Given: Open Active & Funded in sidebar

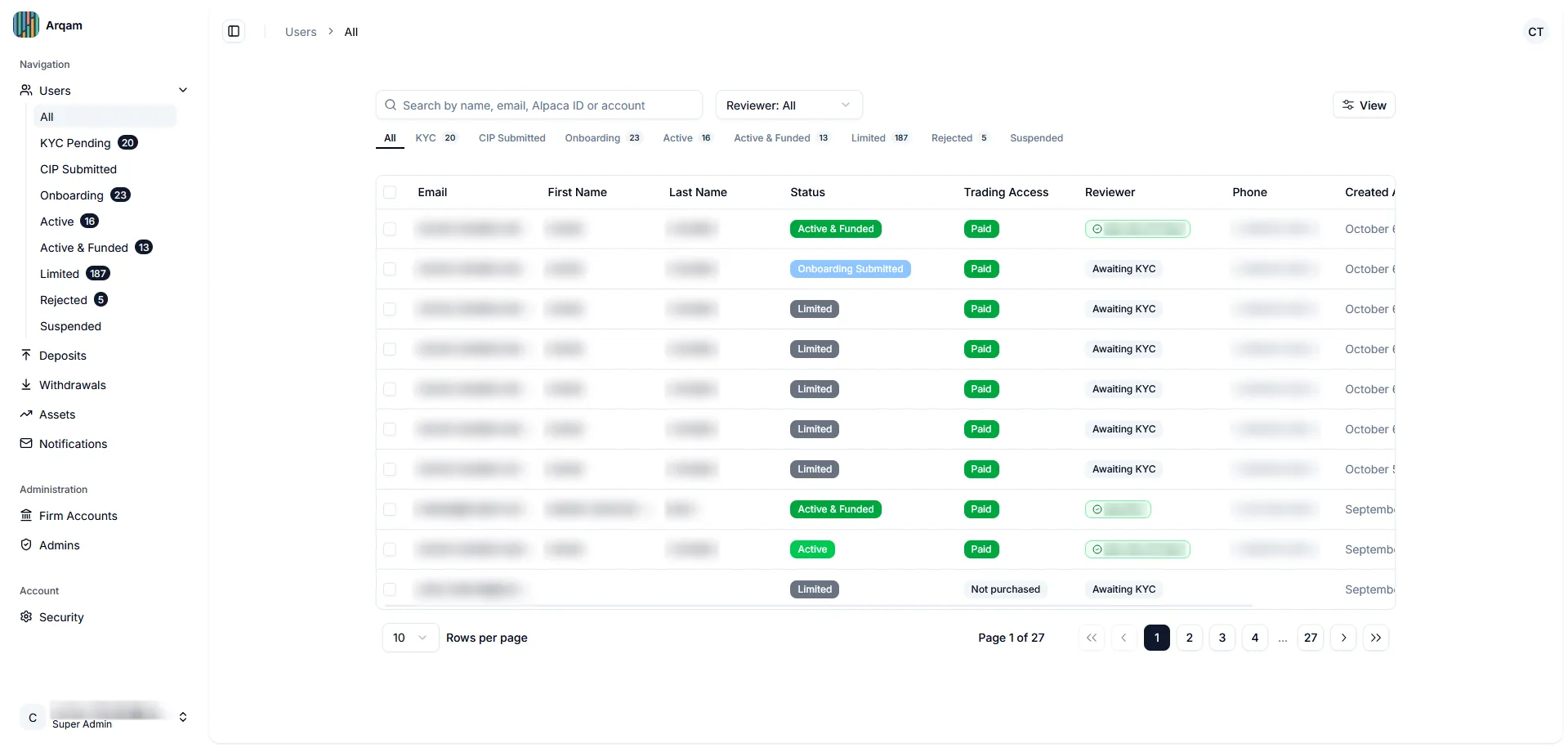Looking at the screenshot, I should pyautogui.click(x=96, y=247).
